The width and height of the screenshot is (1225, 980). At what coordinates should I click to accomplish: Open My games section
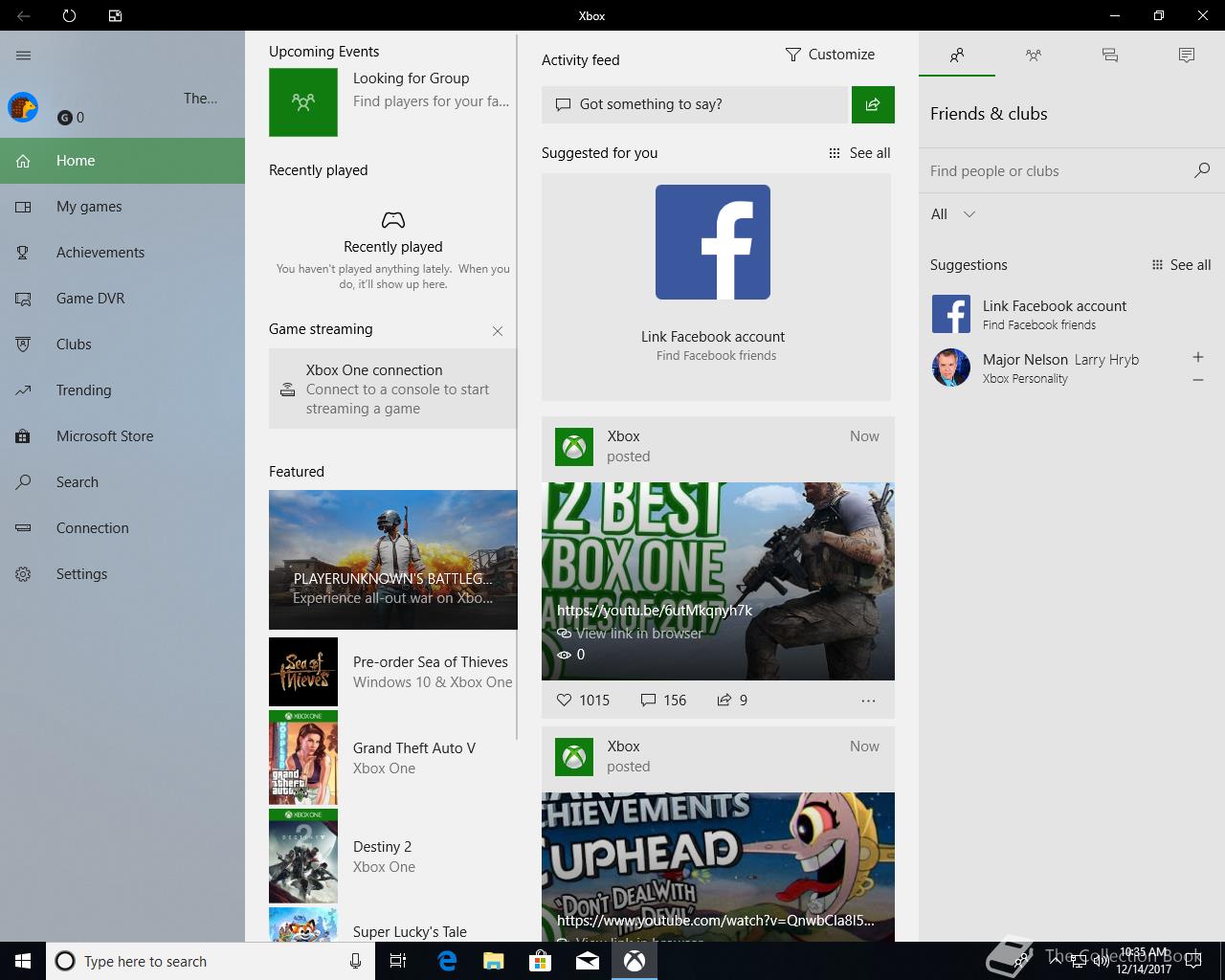point(122,207)
